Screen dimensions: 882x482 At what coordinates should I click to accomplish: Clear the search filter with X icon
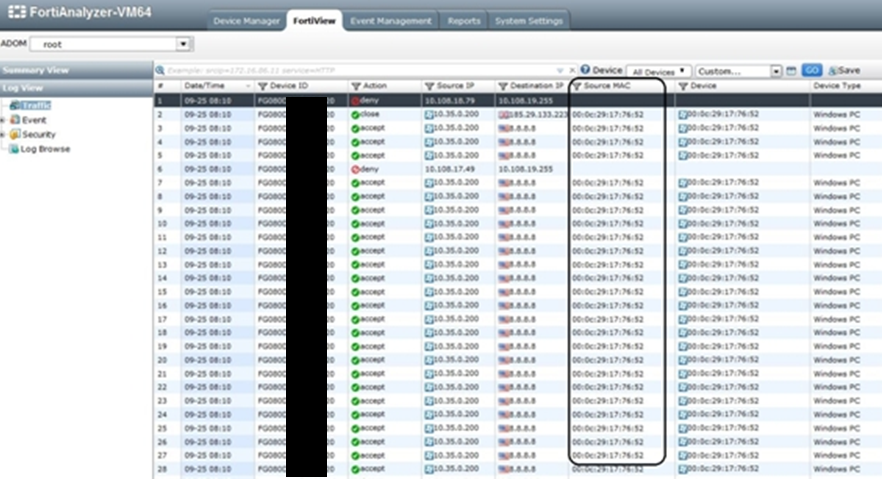click(572, 71)
